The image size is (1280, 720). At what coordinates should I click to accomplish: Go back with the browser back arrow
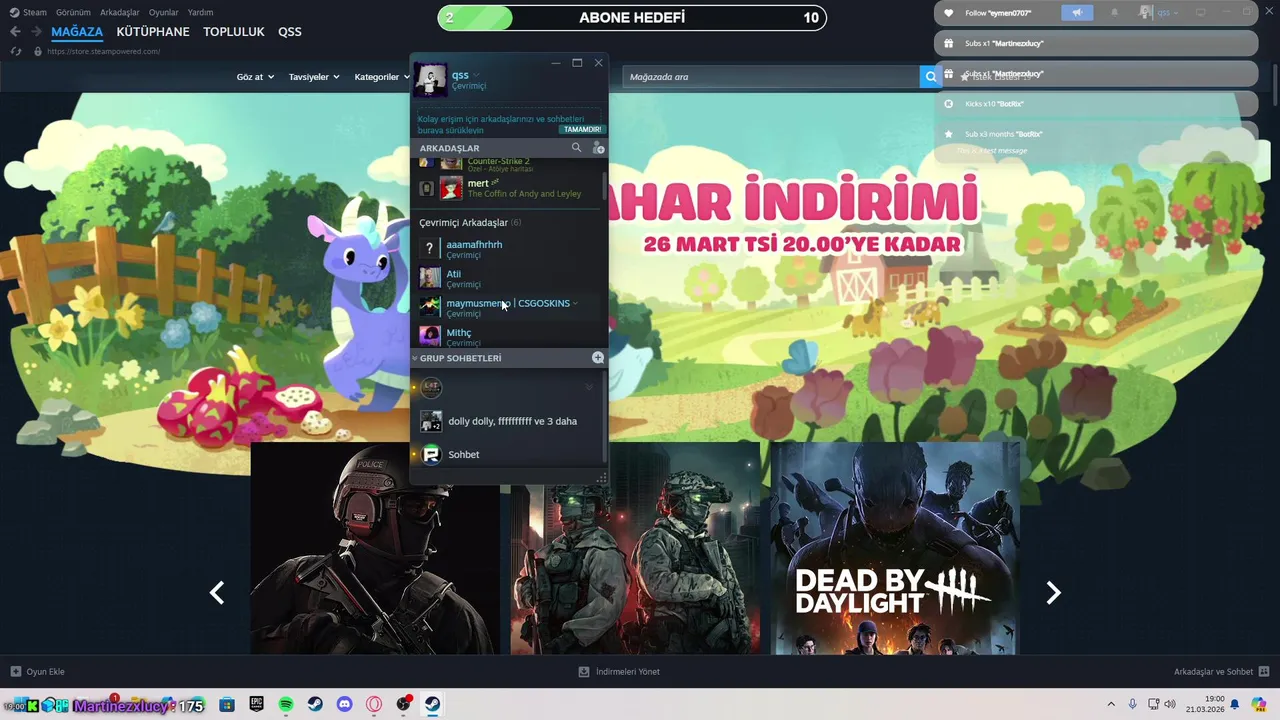(x=15, y=32)
